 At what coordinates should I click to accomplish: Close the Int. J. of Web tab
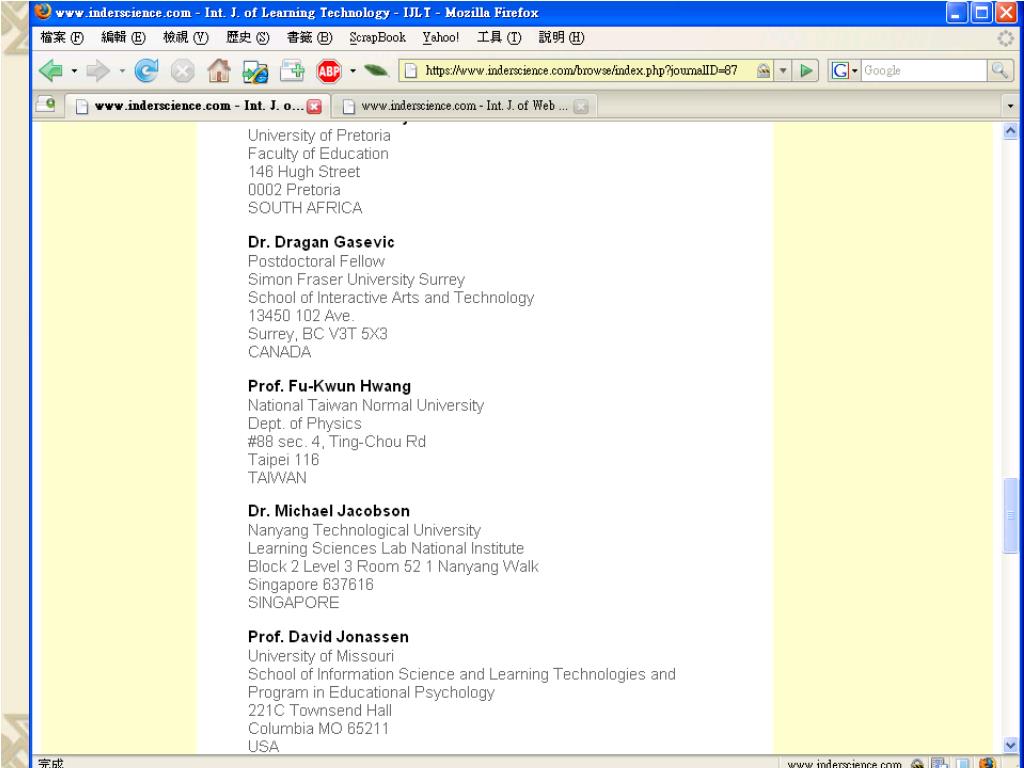(x=581, y=106)
